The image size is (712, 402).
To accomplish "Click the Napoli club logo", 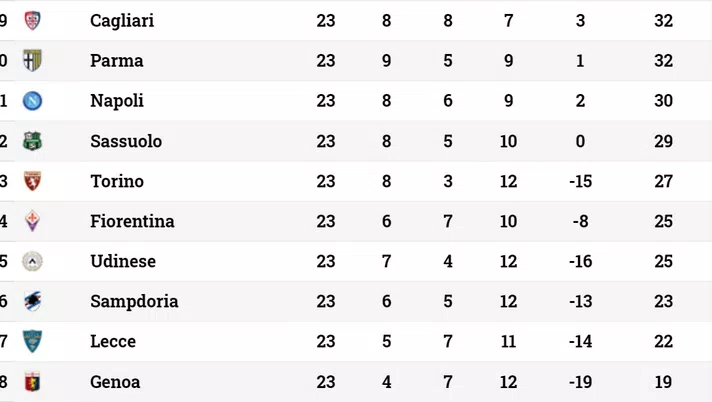I will 32,100.
